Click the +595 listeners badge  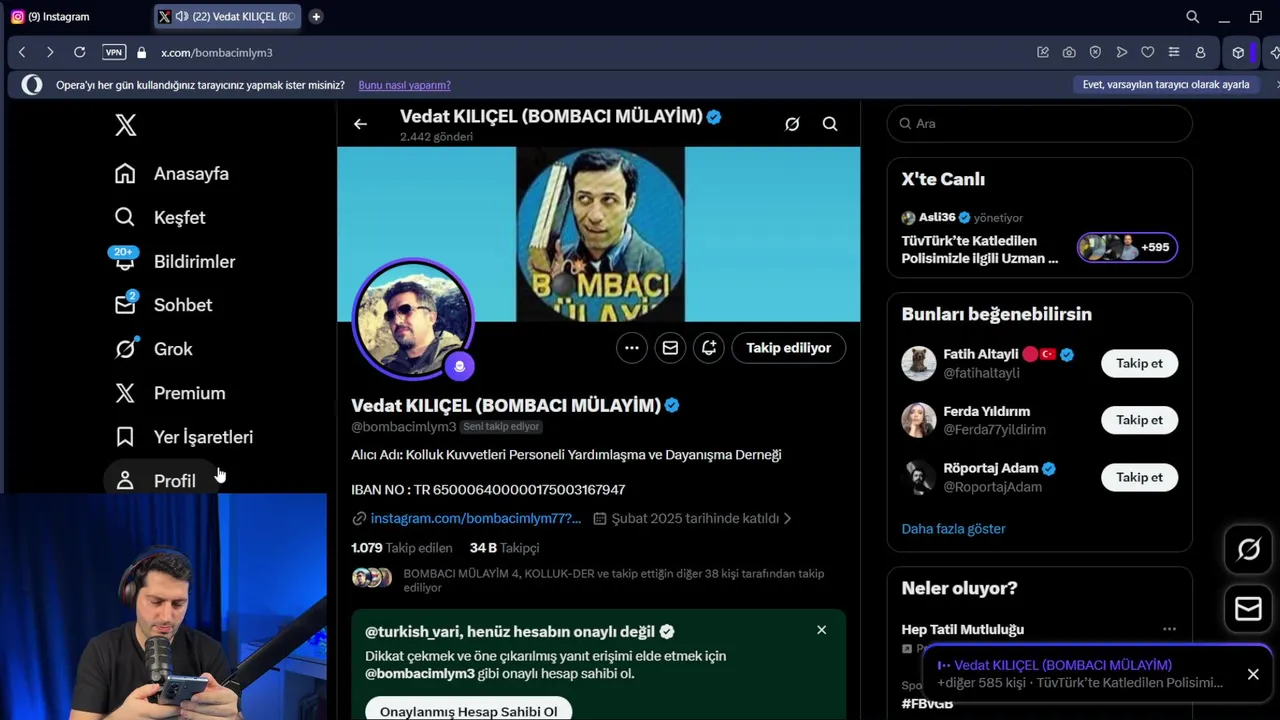click(1127, 247)
